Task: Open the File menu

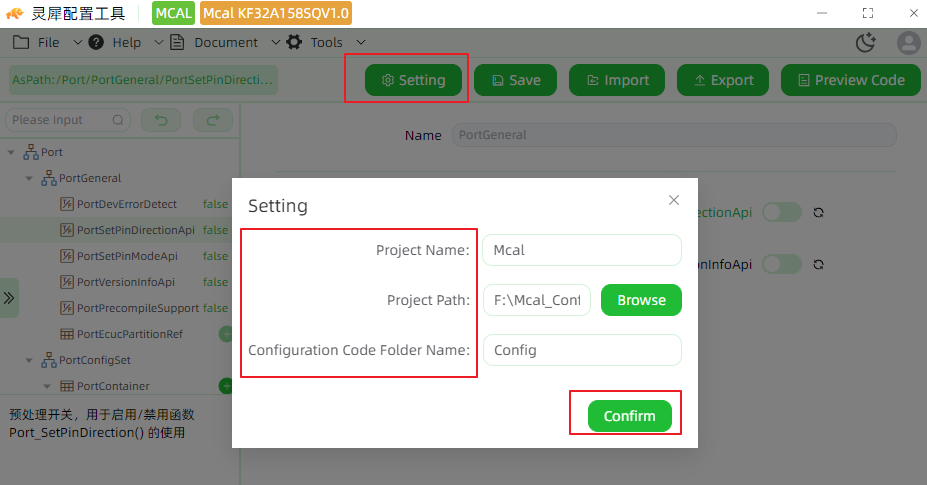Action: 47,43
